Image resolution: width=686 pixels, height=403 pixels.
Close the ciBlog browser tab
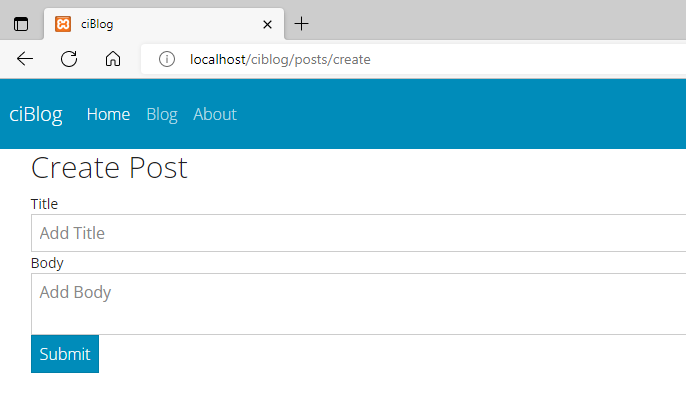point(267,25)
